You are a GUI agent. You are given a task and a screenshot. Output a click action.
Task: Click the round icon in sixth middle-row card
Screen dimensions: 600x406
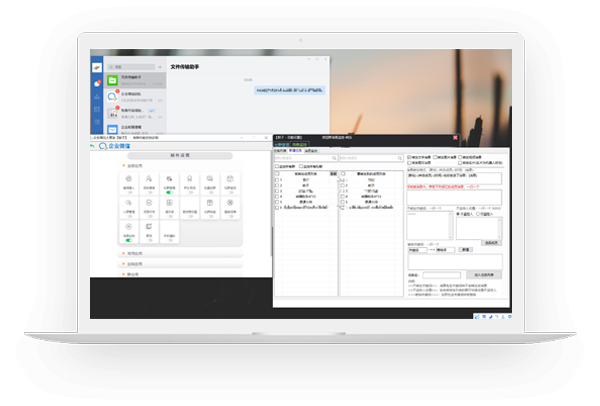[x=230, y=202]
